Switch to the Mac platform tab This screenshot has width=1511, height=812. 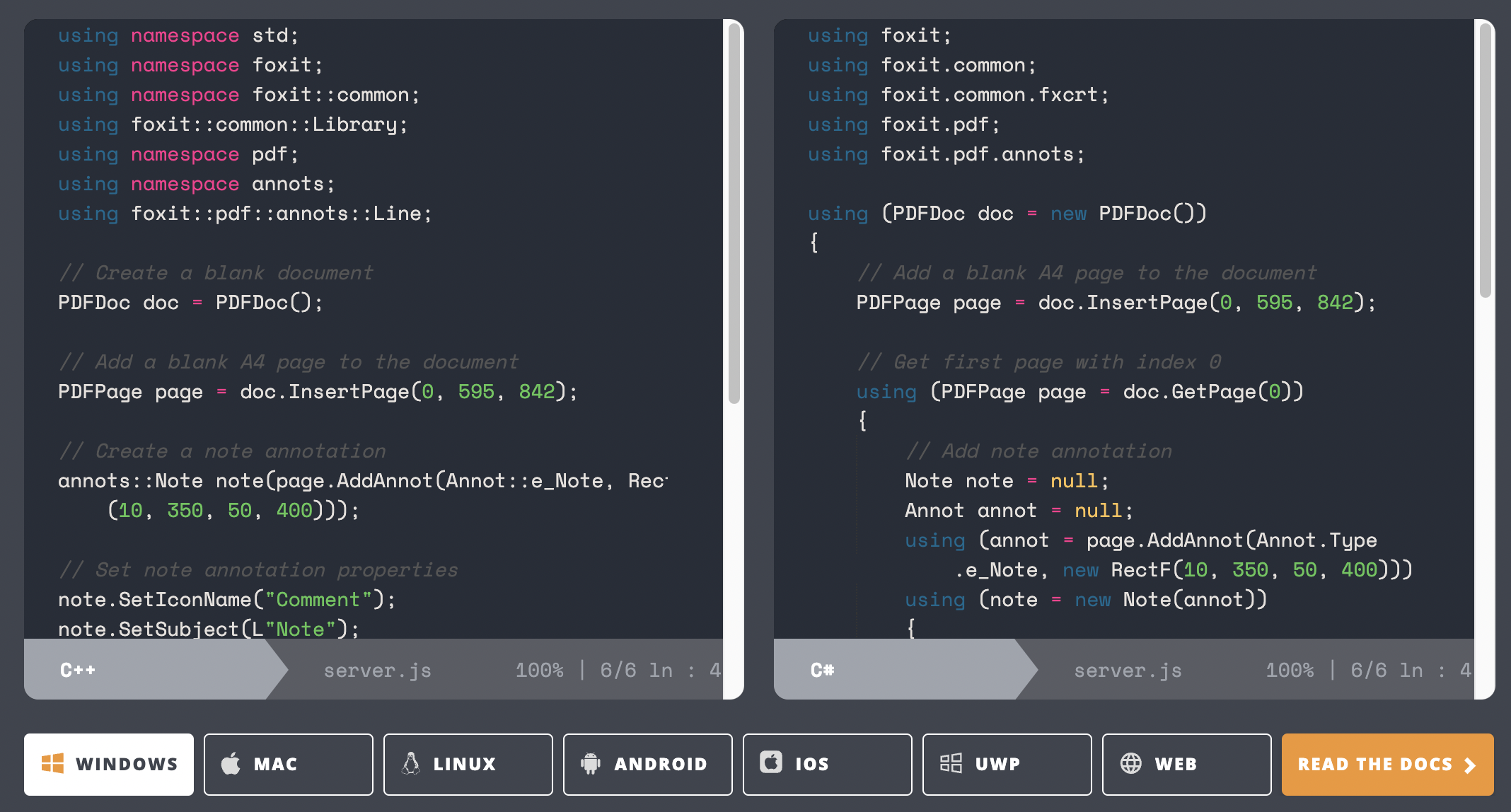coord(289,764)
